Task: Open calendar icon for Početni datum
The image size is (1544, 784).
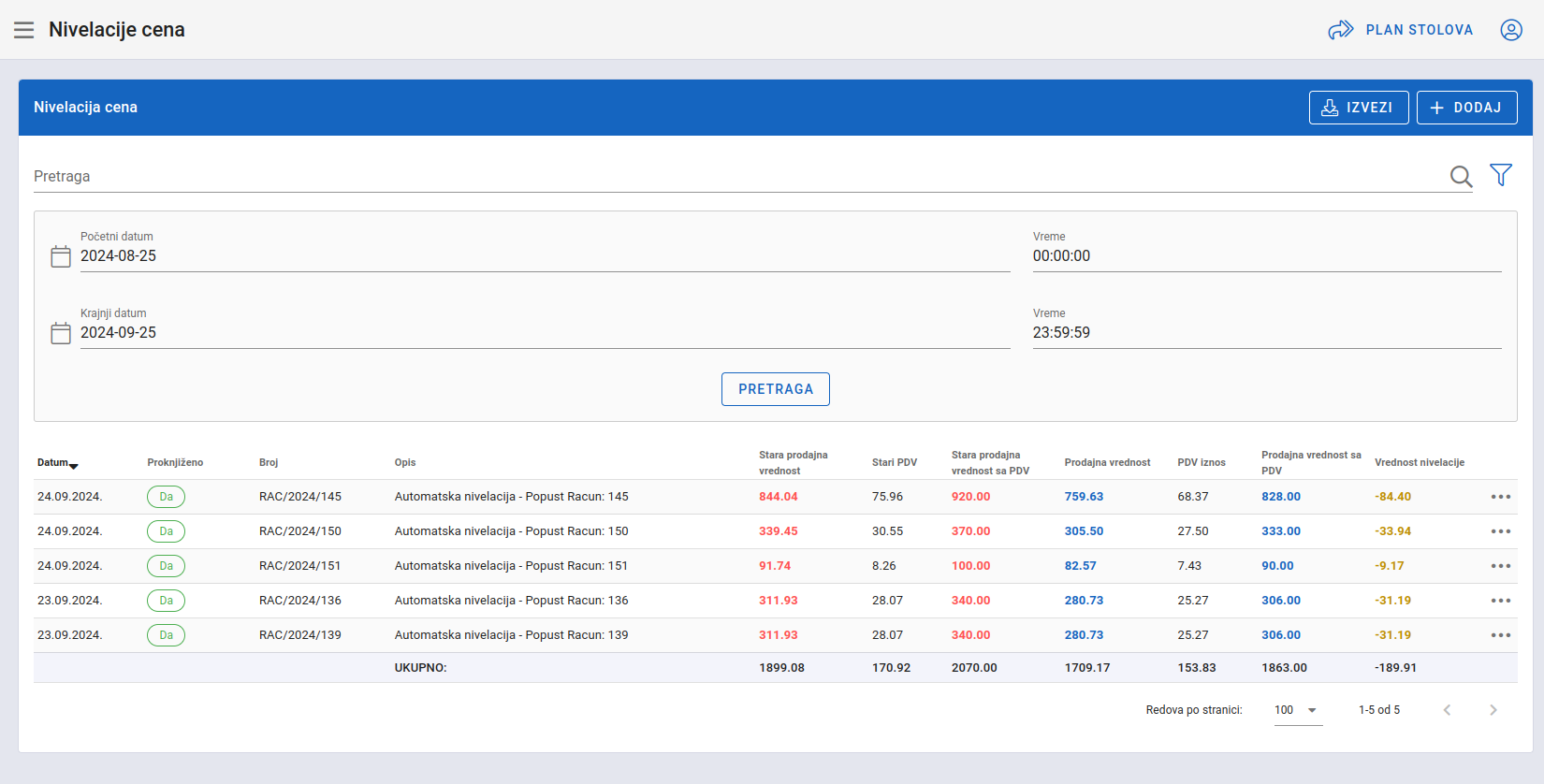Action: coord(61,256)
